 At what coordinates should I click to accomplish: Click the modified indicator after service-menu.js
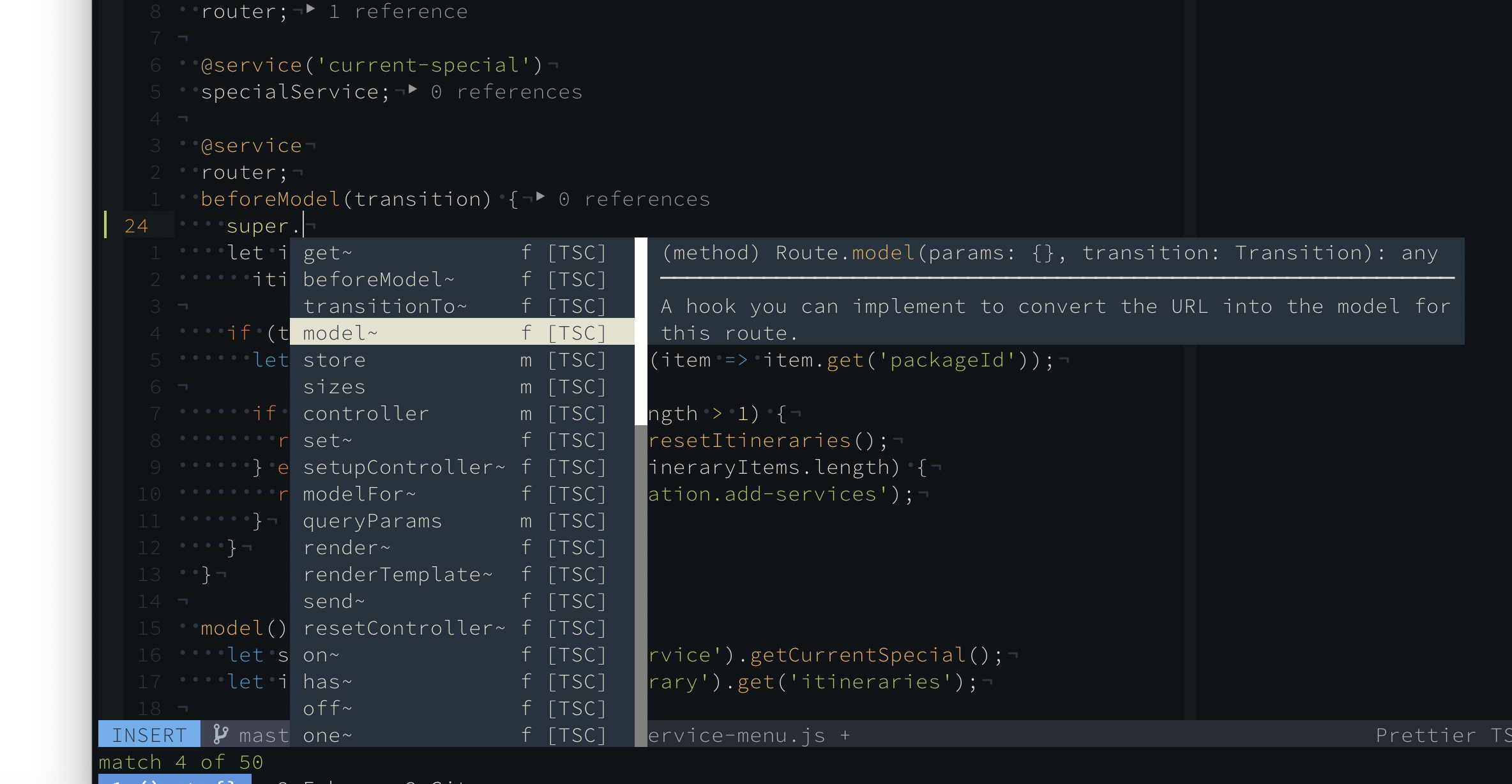click(846, 734)
